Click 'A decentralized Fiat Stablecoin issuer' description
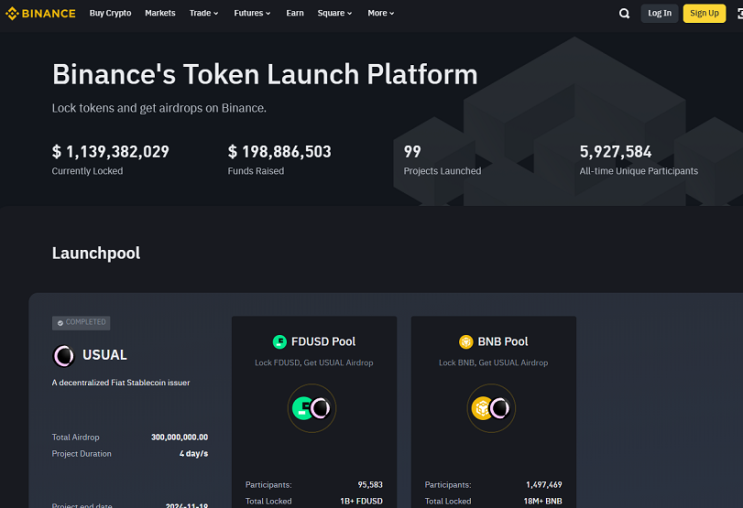 121,383
